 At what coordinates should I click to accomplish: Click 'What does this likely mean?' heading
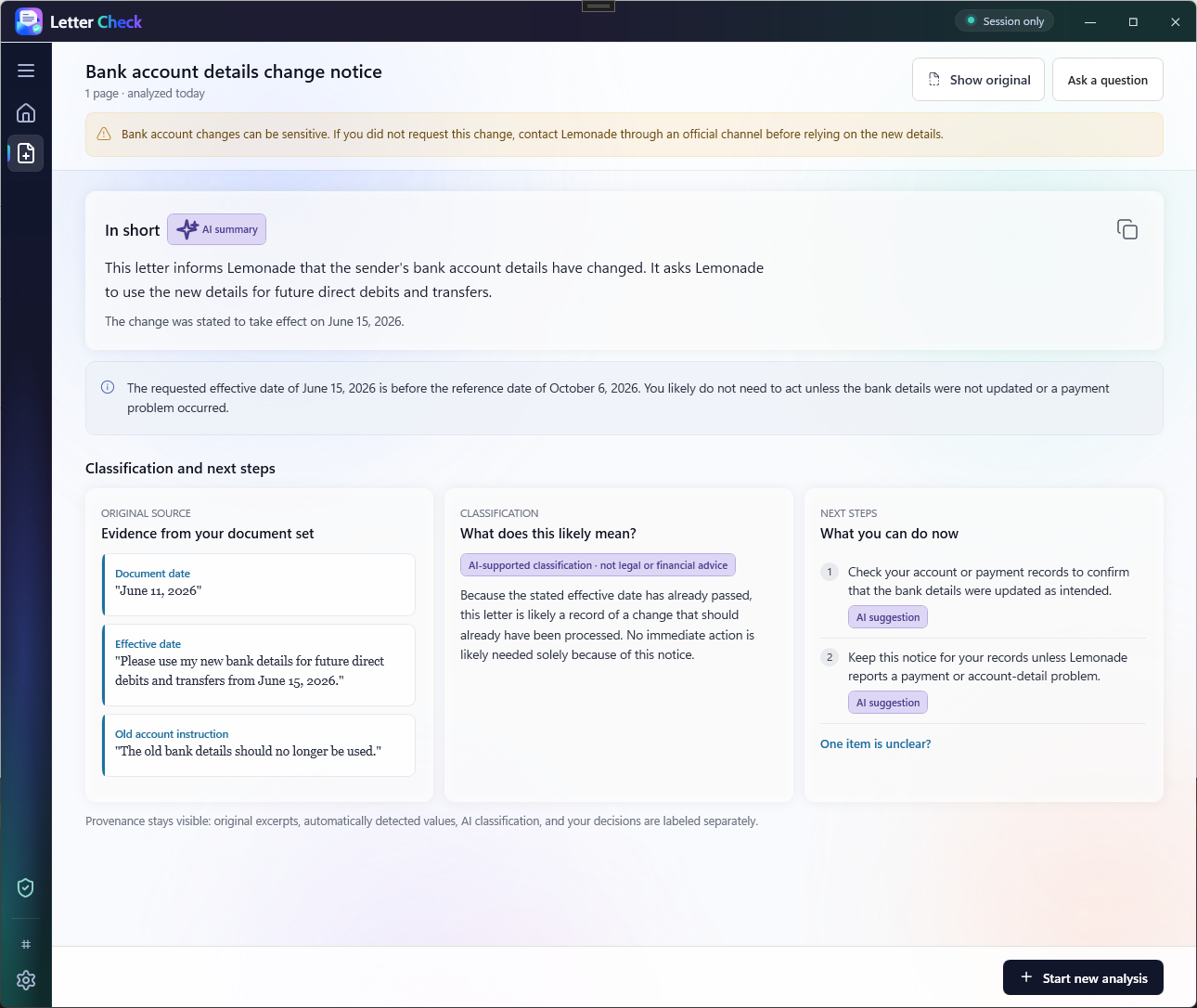pos(548,534)
